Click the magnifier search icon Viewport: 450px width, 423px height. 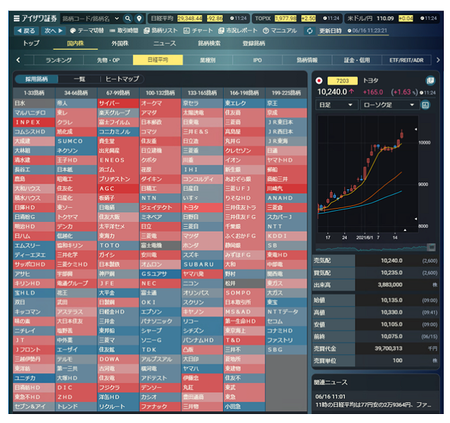point(128,18)
